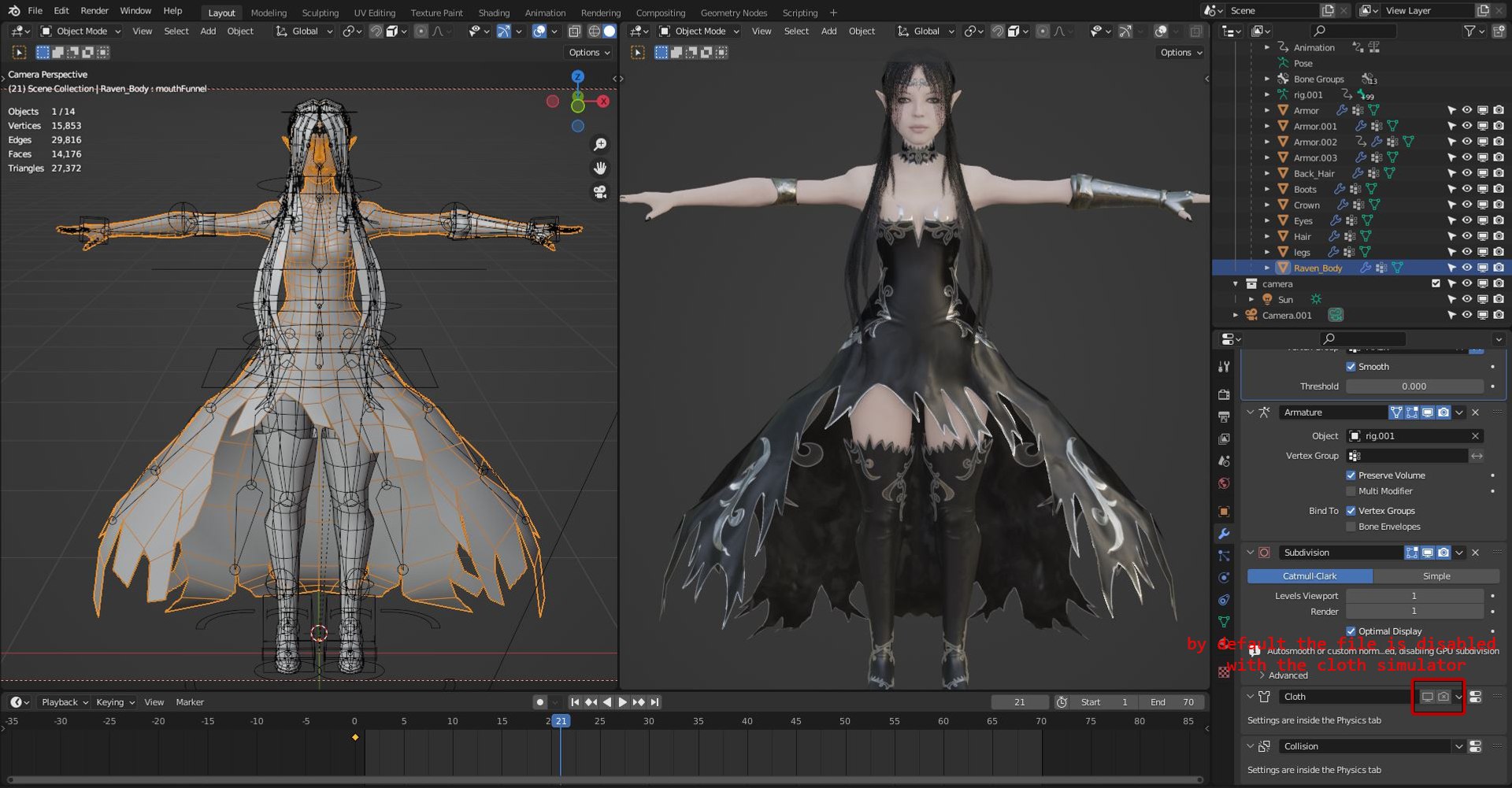The height and width of the screenshot is (788, 1512).
Task: Open the Tool properties tab
Action: pyautogui.click(x=1224, y=367)
